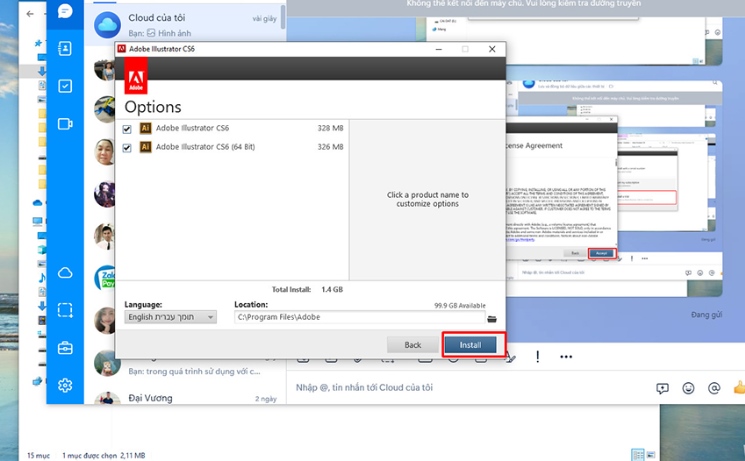Open the cloud storage icon in Zalo sidebar
Screen dimensions: 745x461
point(65,273)
